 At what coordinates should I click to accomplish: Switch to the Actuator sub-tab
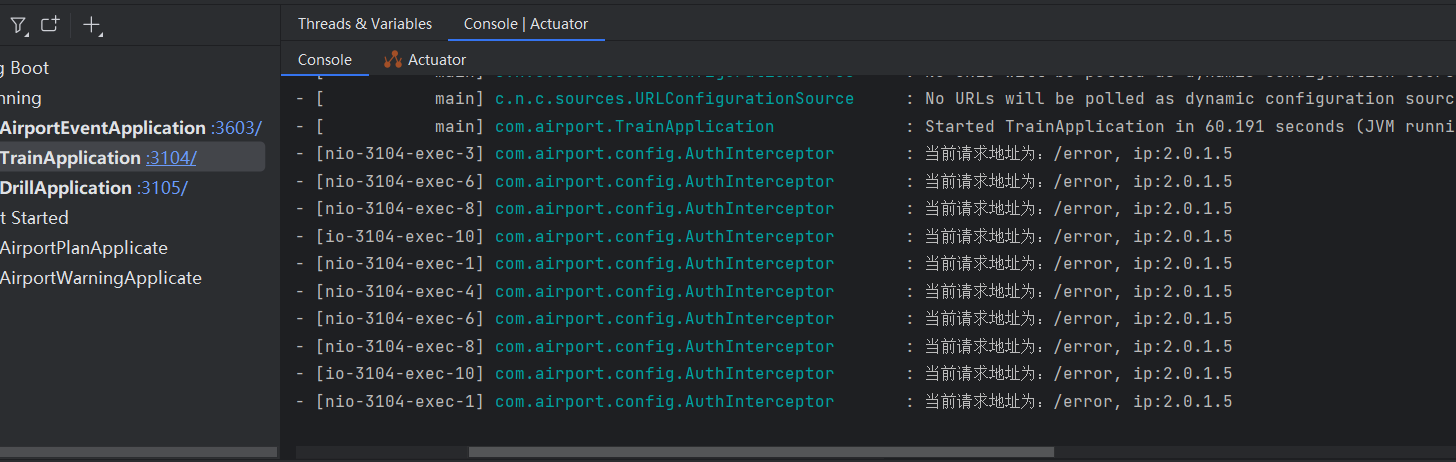[426, 60]
